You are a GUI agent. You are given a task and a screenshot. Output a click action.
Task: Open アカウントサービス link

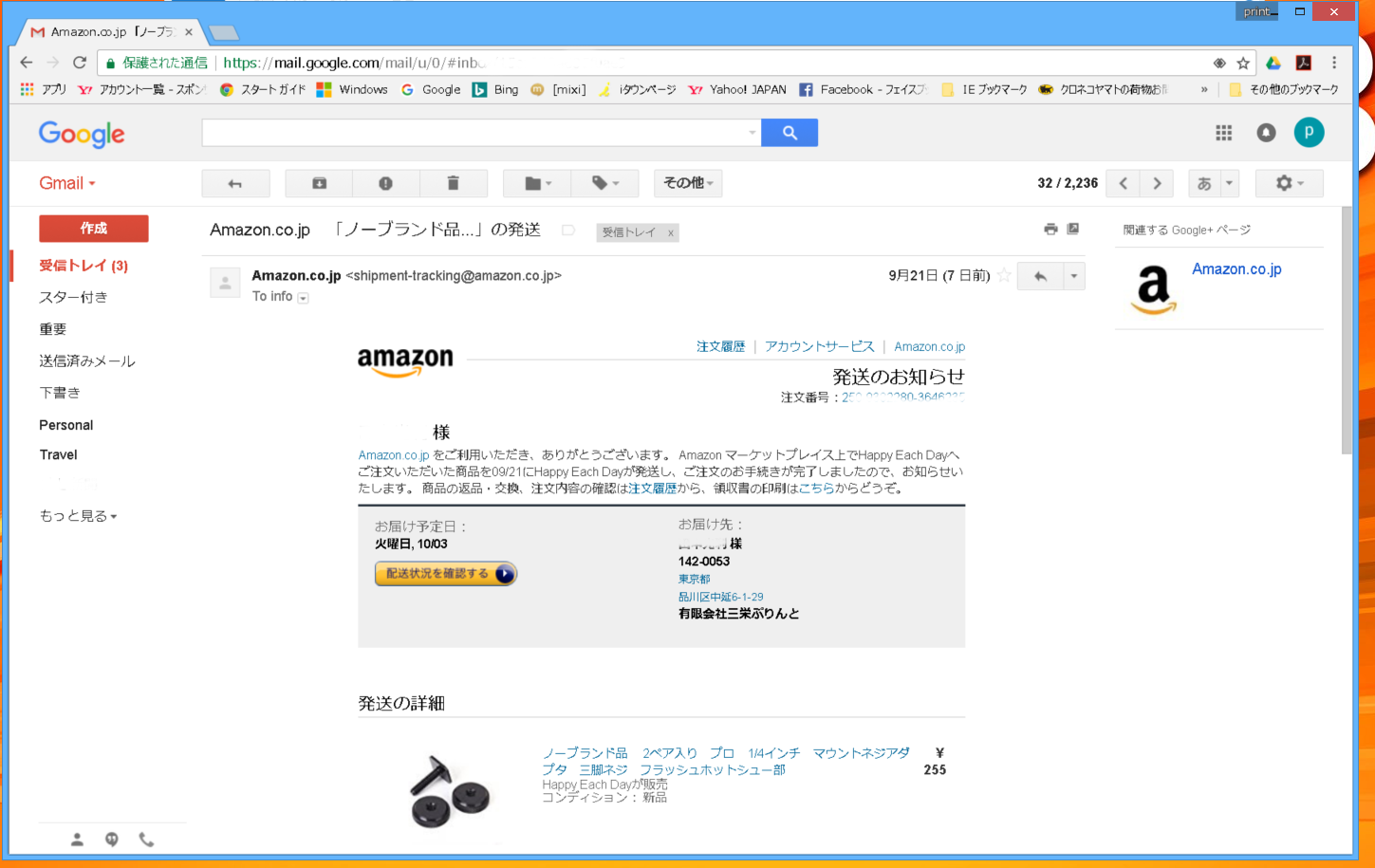(820, 346)
